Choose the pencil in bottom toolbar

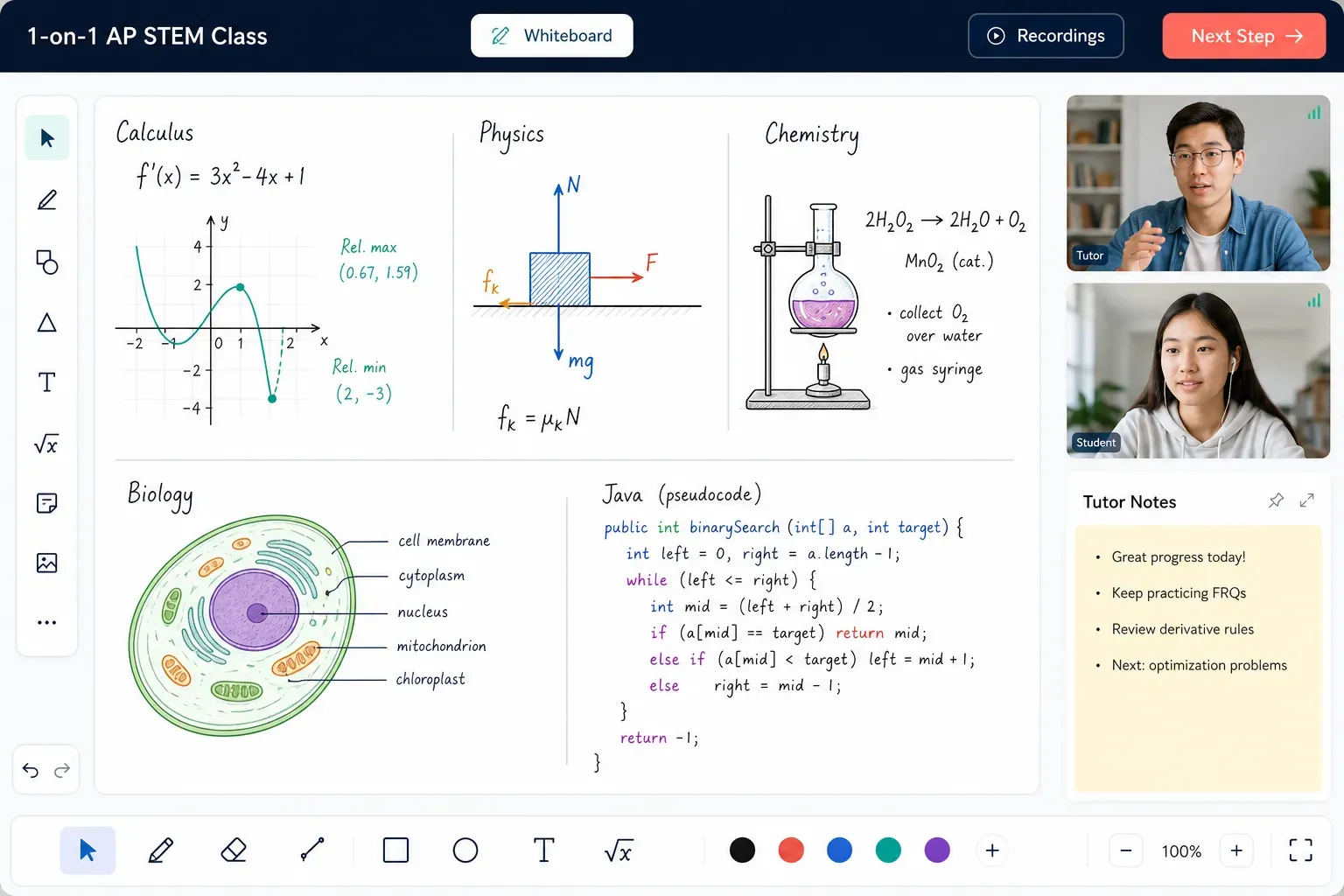[161, 850]
